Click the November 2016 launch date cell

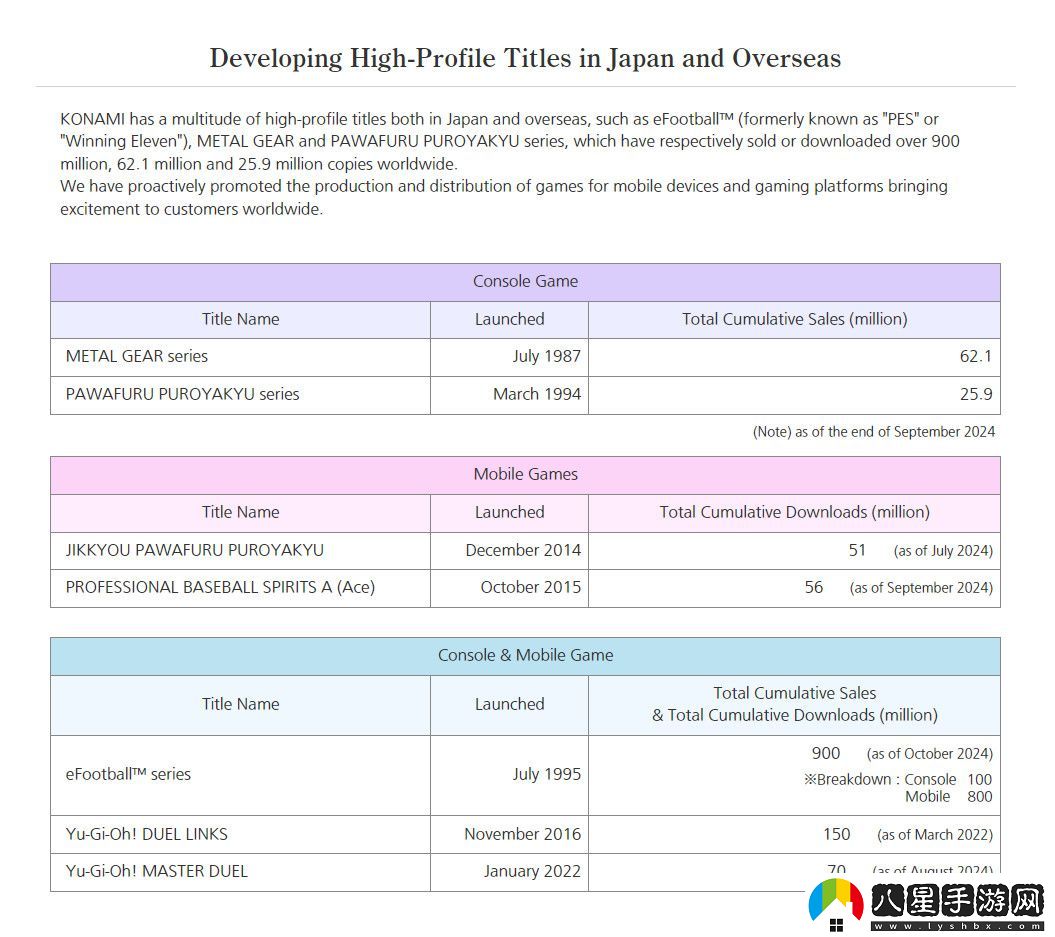[x=522, y=834]
